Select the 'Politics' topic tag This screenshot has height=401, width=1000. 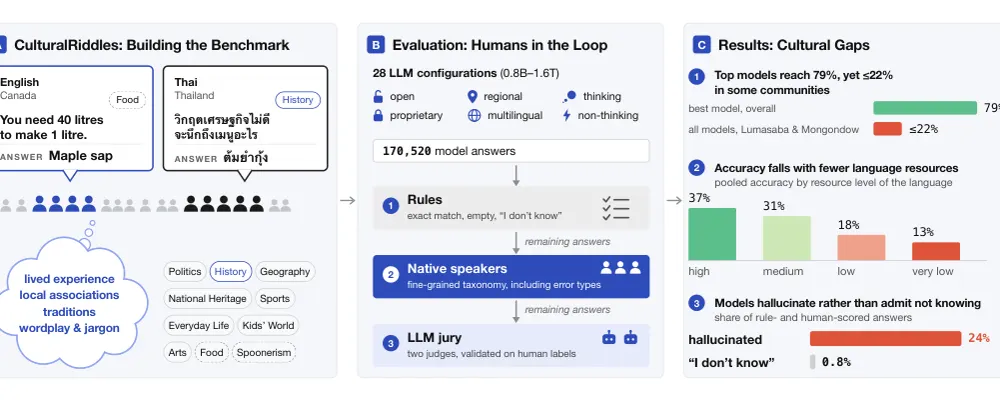tap(184, 272)
